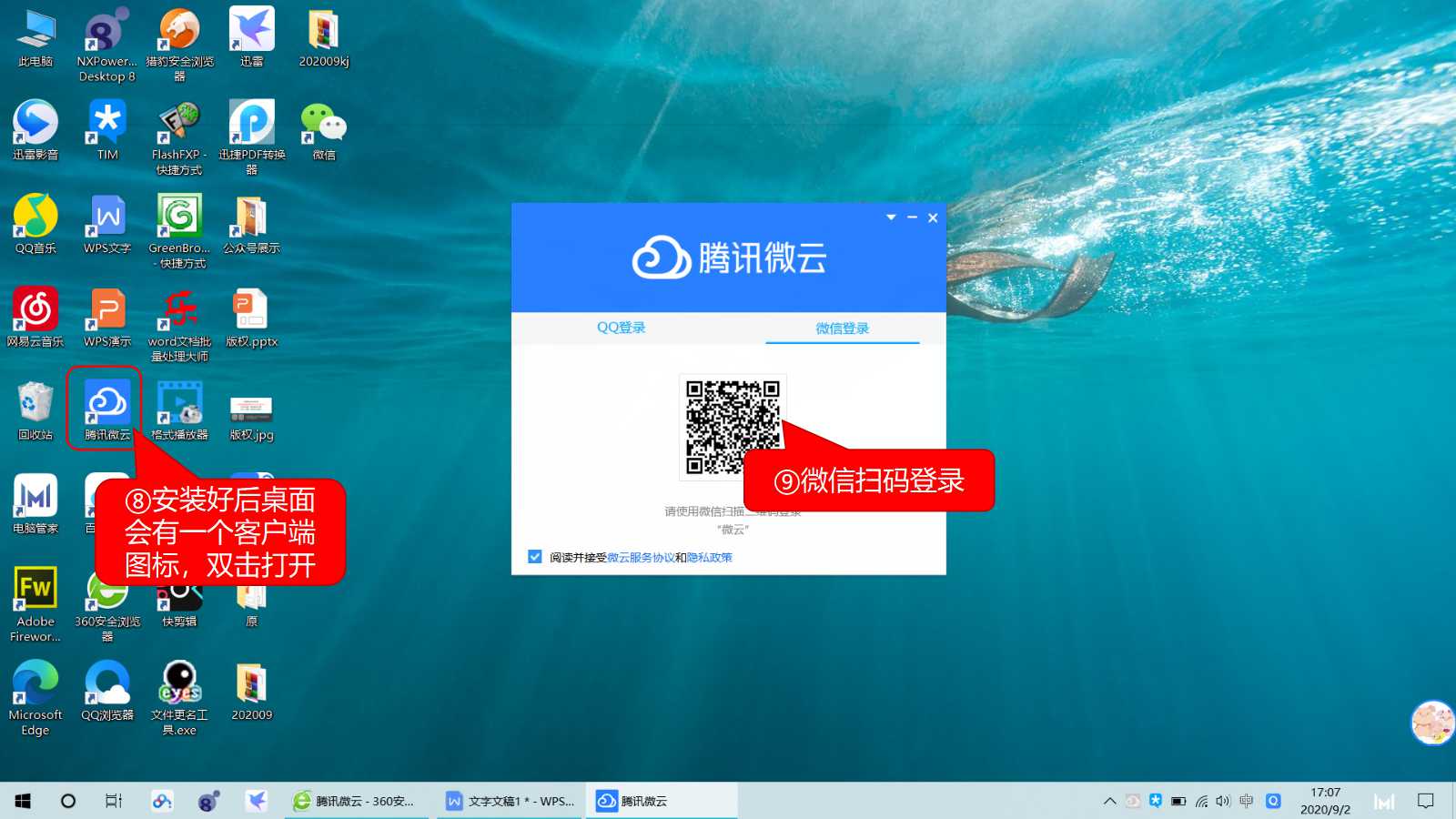Minimize the 腾讯微云 login window
1456x819 pixels.
click(x=912, y=217)
